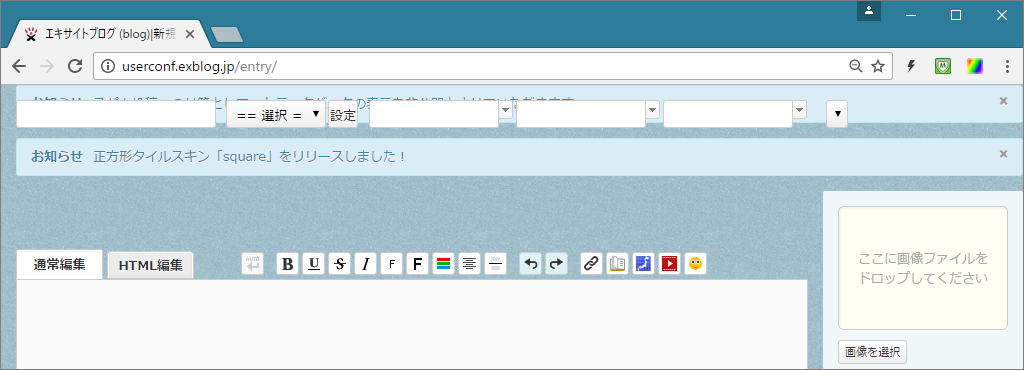The width and height of the screenshot is (1024, 370).
Task: Open the book icon in editor toolbar
Action: (x=617, y=264)
